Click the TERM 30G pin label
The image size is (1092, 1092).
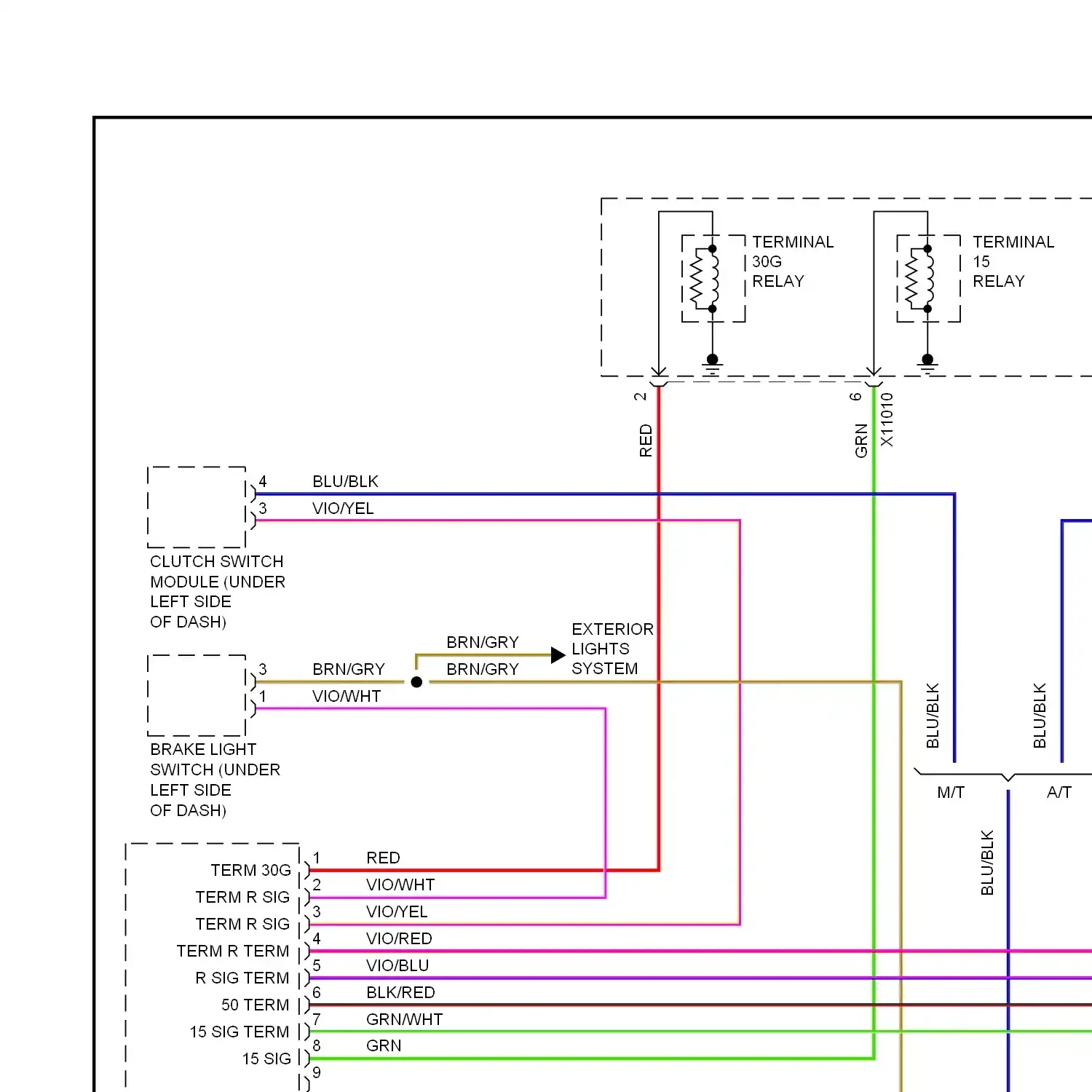point(250,871)
